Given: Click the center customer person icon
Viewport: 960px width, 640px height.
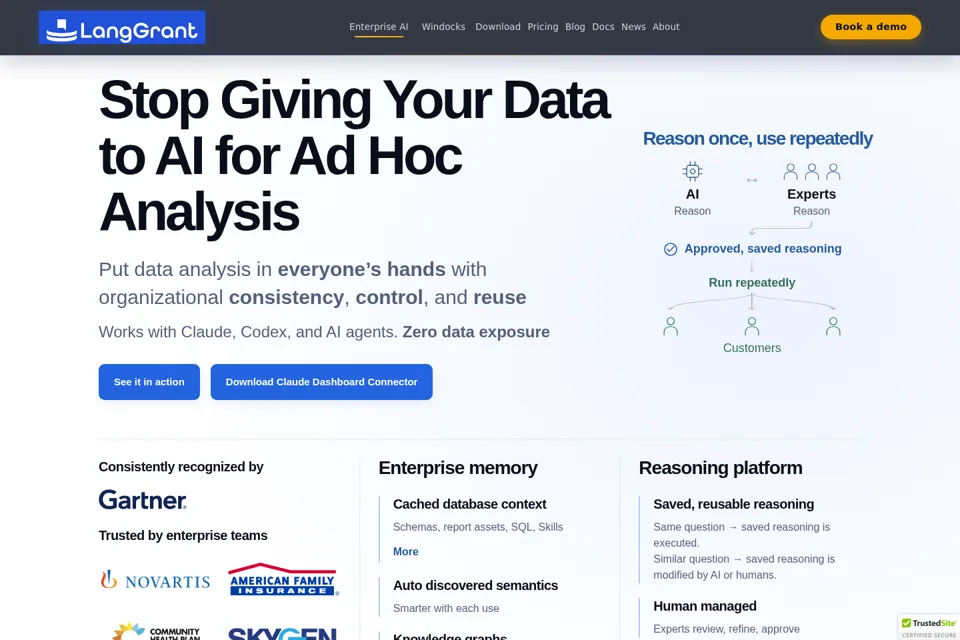Looking at the screenshot, I should tap(752, 326).
